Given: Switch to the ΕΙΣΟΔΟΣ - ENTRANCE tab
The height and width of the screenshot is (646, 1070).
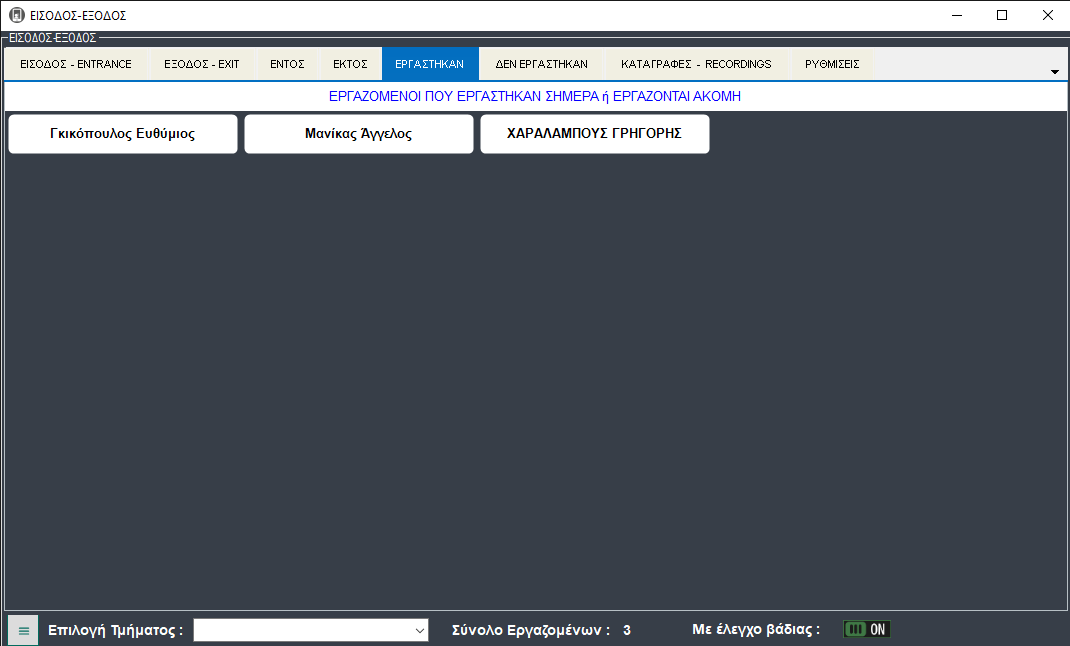Looking at the screenshot, I should [x=76, y=64].
